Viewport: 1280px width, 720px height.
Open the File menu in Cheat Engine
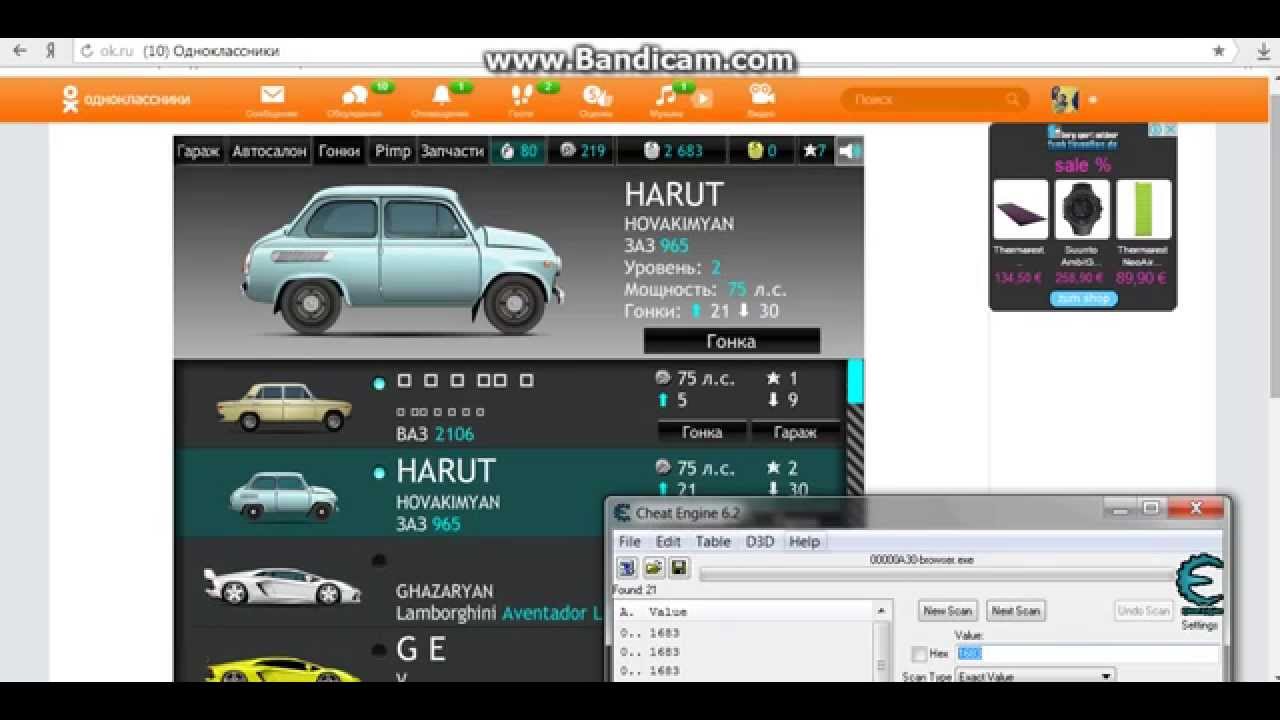pos(630,542)
